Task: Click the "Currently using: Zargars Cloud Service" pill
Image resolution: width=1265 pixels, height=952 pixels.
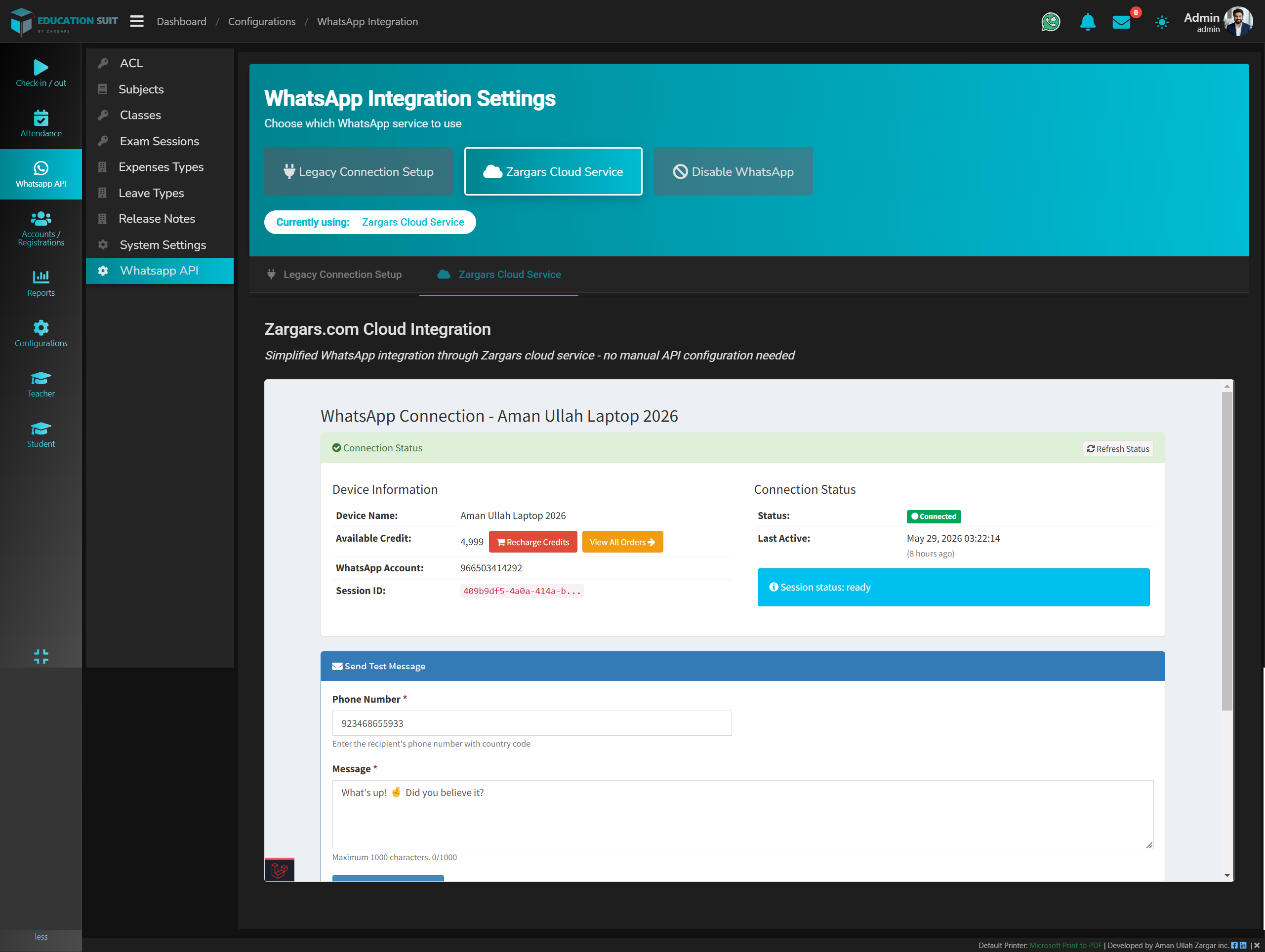Action: coord(369,222)
